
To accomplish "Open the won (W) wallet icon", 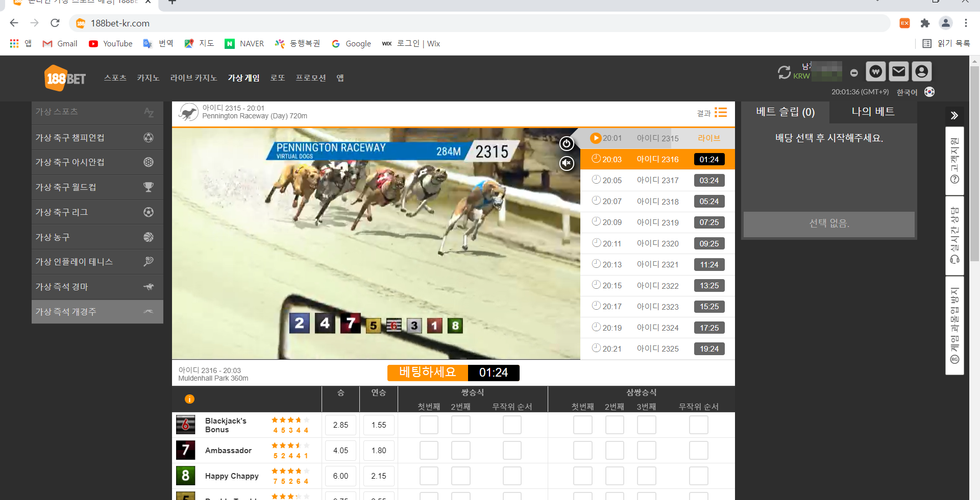I will click(x=876, y=72).
